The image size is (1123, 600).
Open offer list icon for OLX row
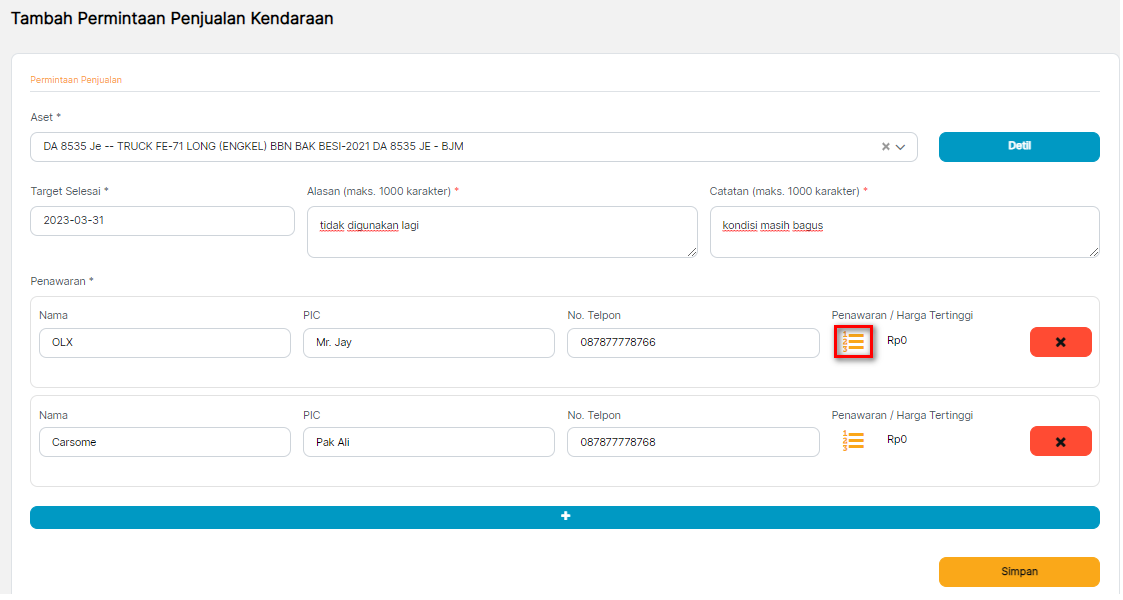point(854,342)
